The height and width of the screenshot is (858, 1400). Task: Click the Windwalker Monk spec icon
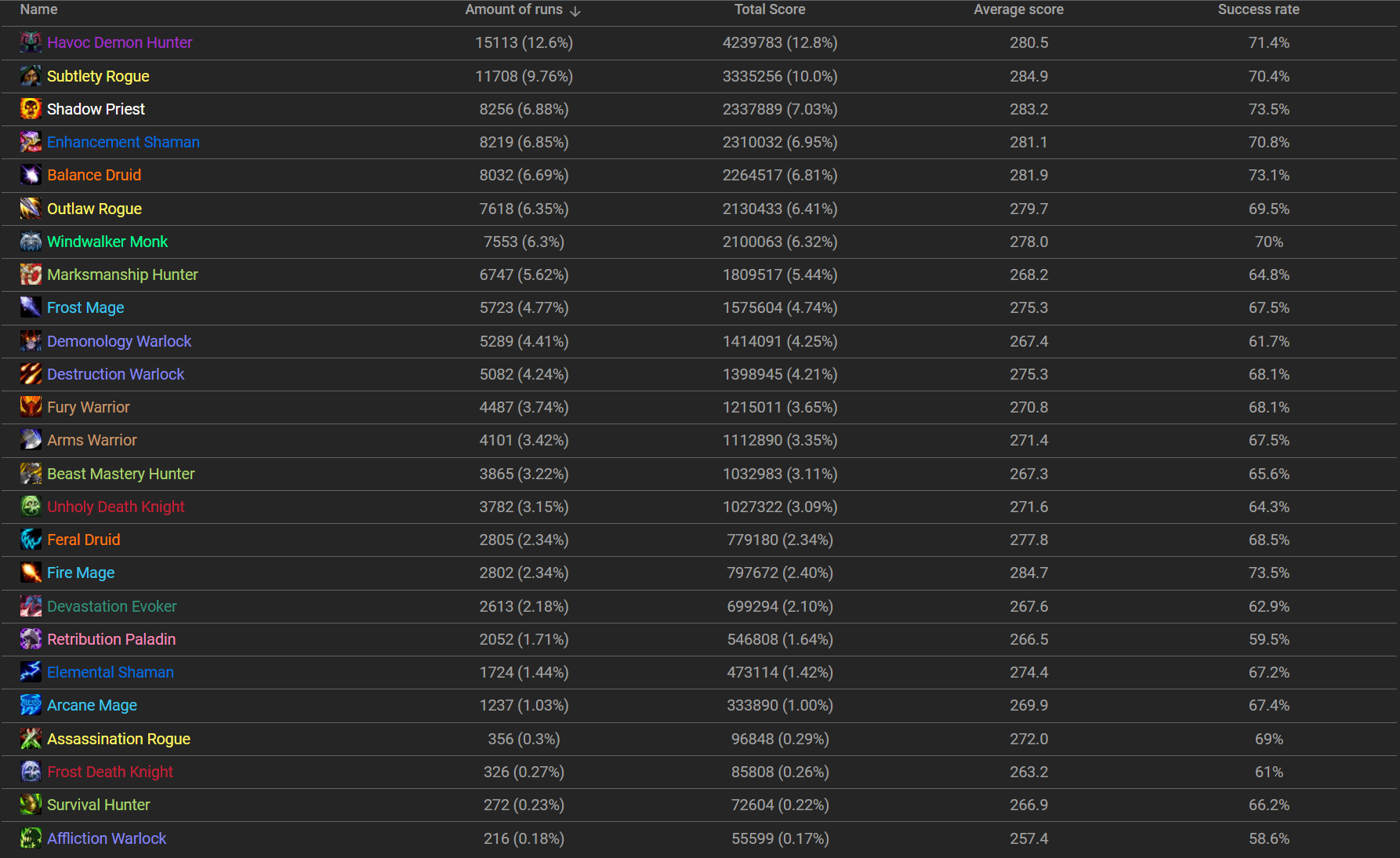point(31,242)
